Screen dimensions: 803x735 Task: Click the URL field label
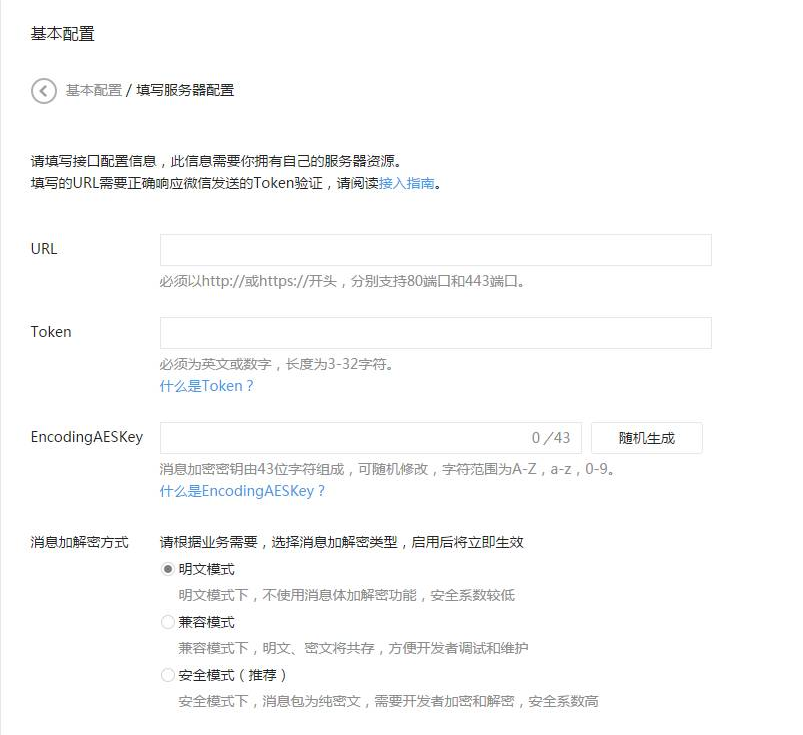44,249
